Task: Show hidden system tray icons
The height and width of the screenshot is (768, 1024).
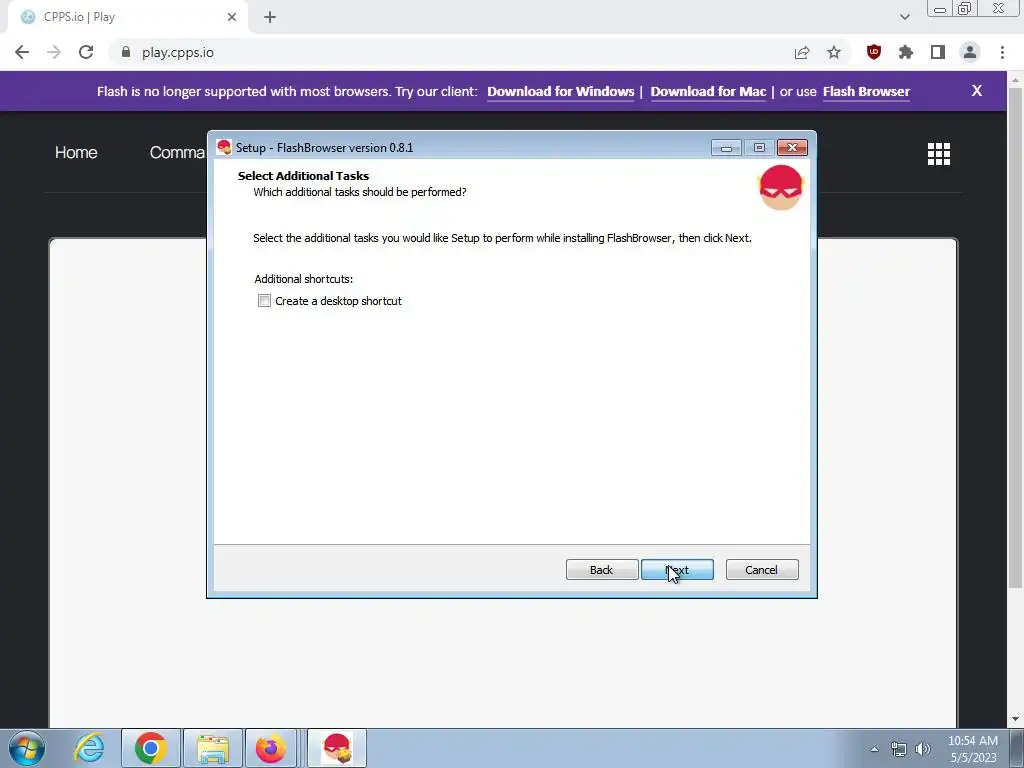Action: pos(874,749)
